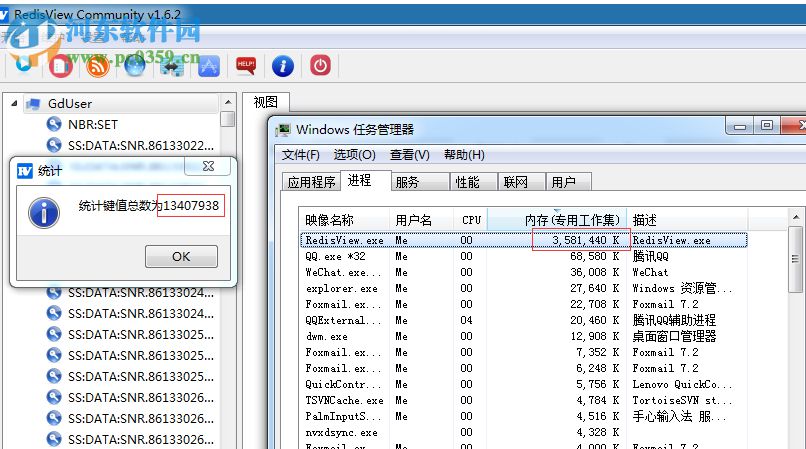Collapse the GdUser tree node
This screenshot has height=449, width=806.
click(x=14, y=103)
